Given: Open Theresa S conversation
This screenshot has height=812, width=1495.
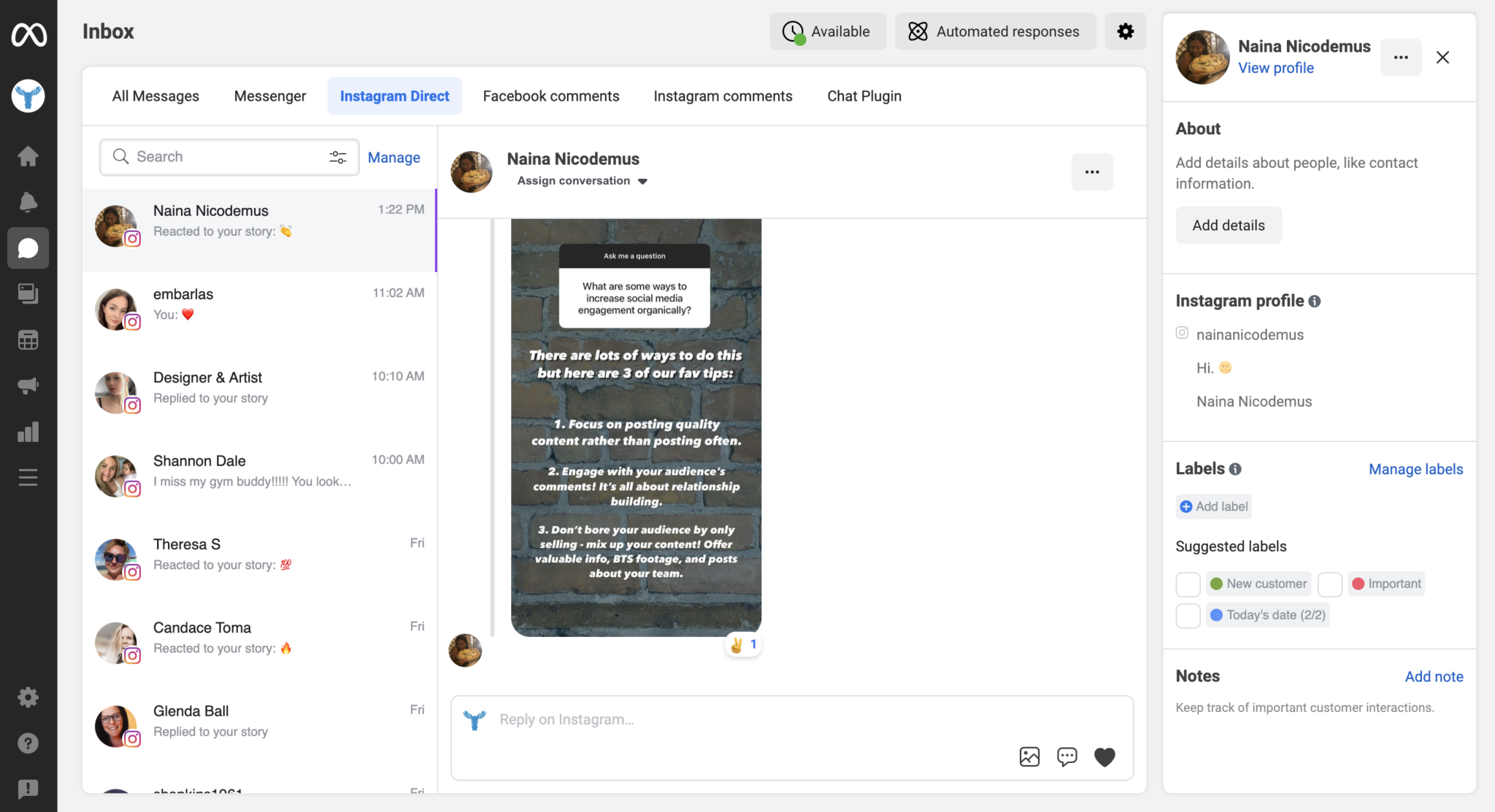Looking at the screenshot, I should pos(260,564).
